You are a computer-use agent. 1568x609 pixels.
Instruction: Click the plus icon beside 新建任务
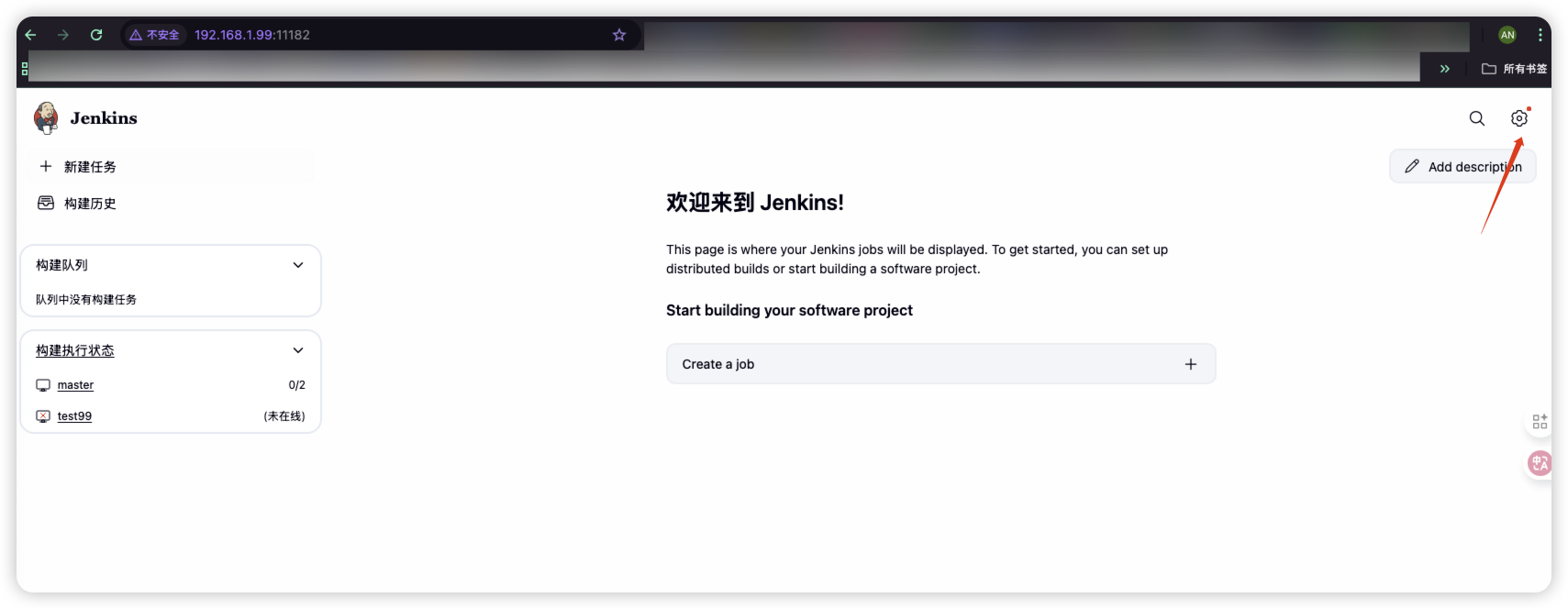(46, 166)
